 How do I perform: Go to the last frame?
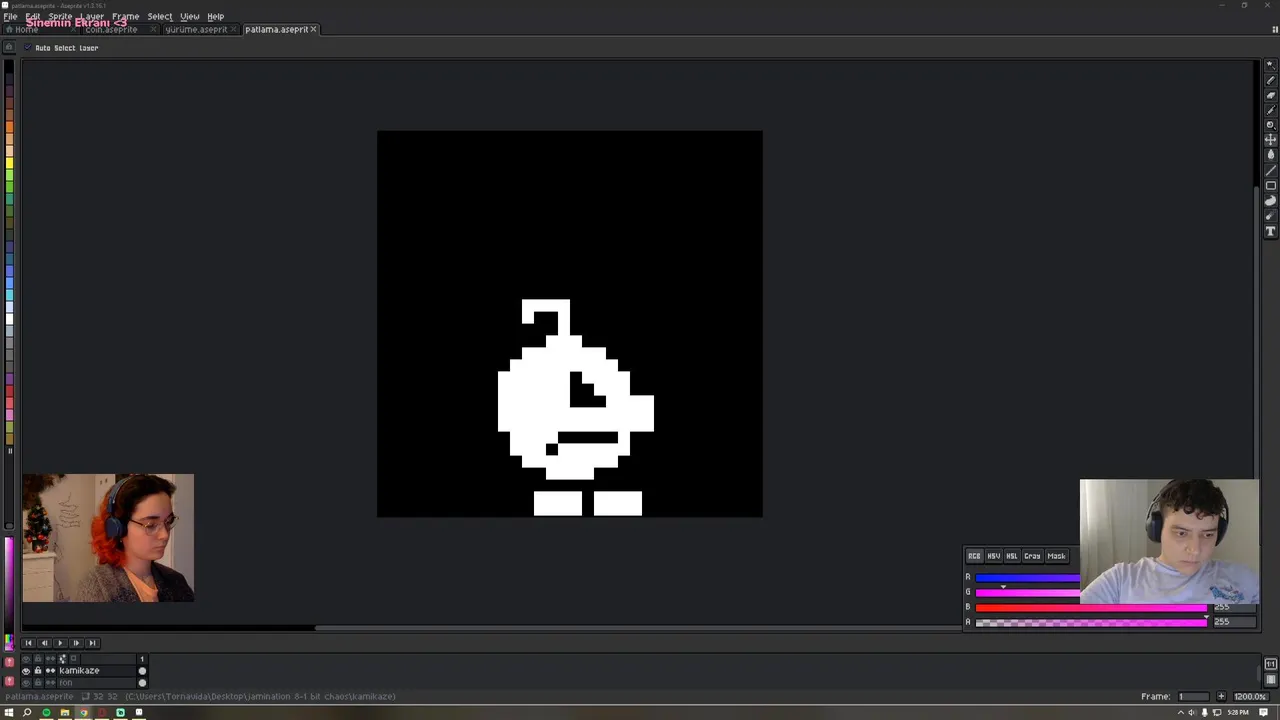coord(92,643)
